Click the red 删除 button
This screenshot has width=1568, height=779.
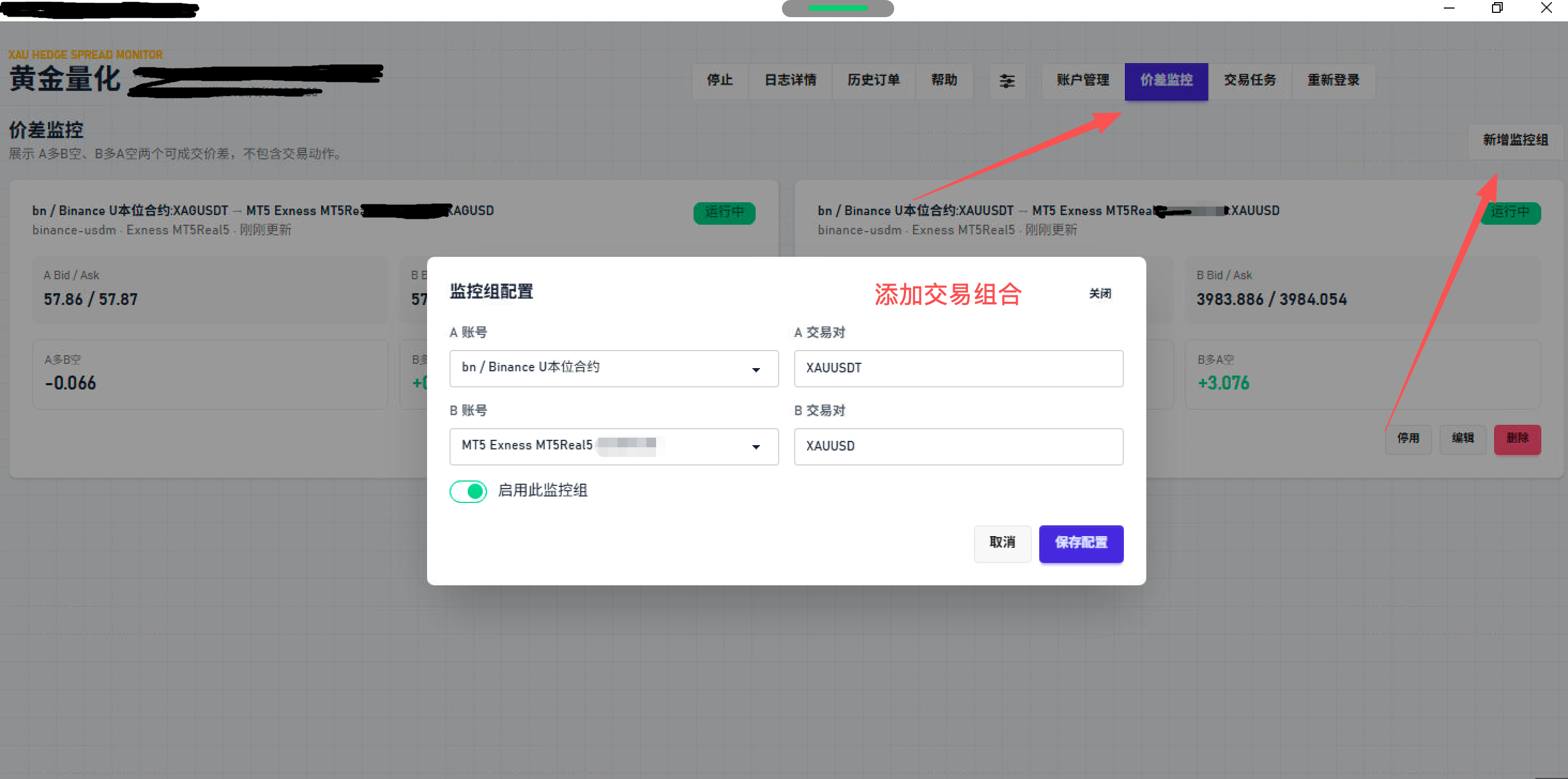tap(1517, 439)
